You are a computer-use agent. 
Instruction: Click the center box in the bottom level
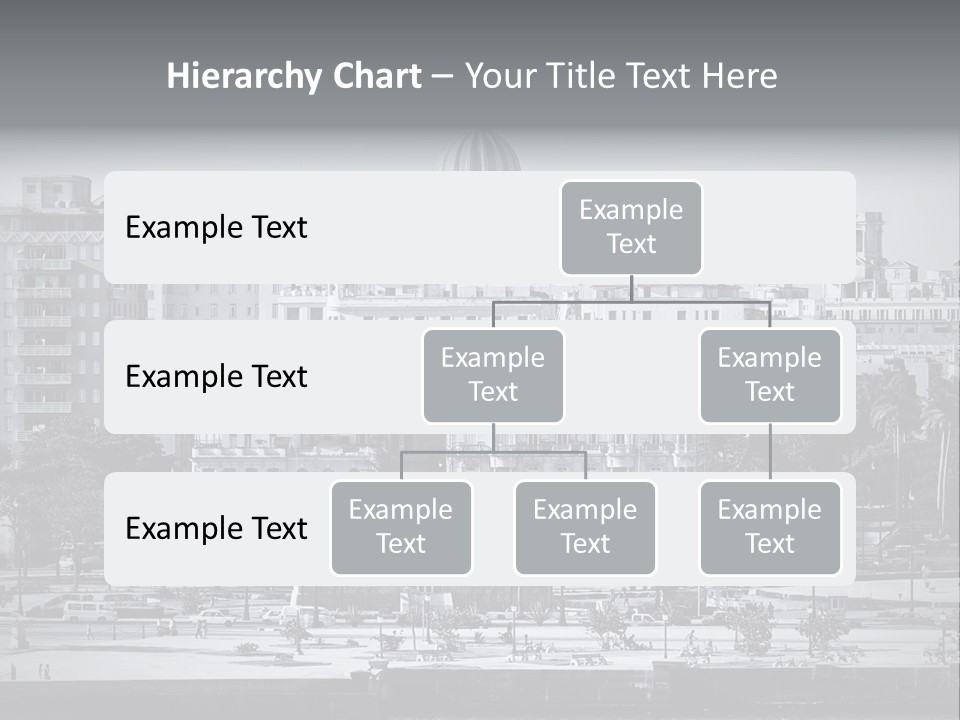pos(585,527)
